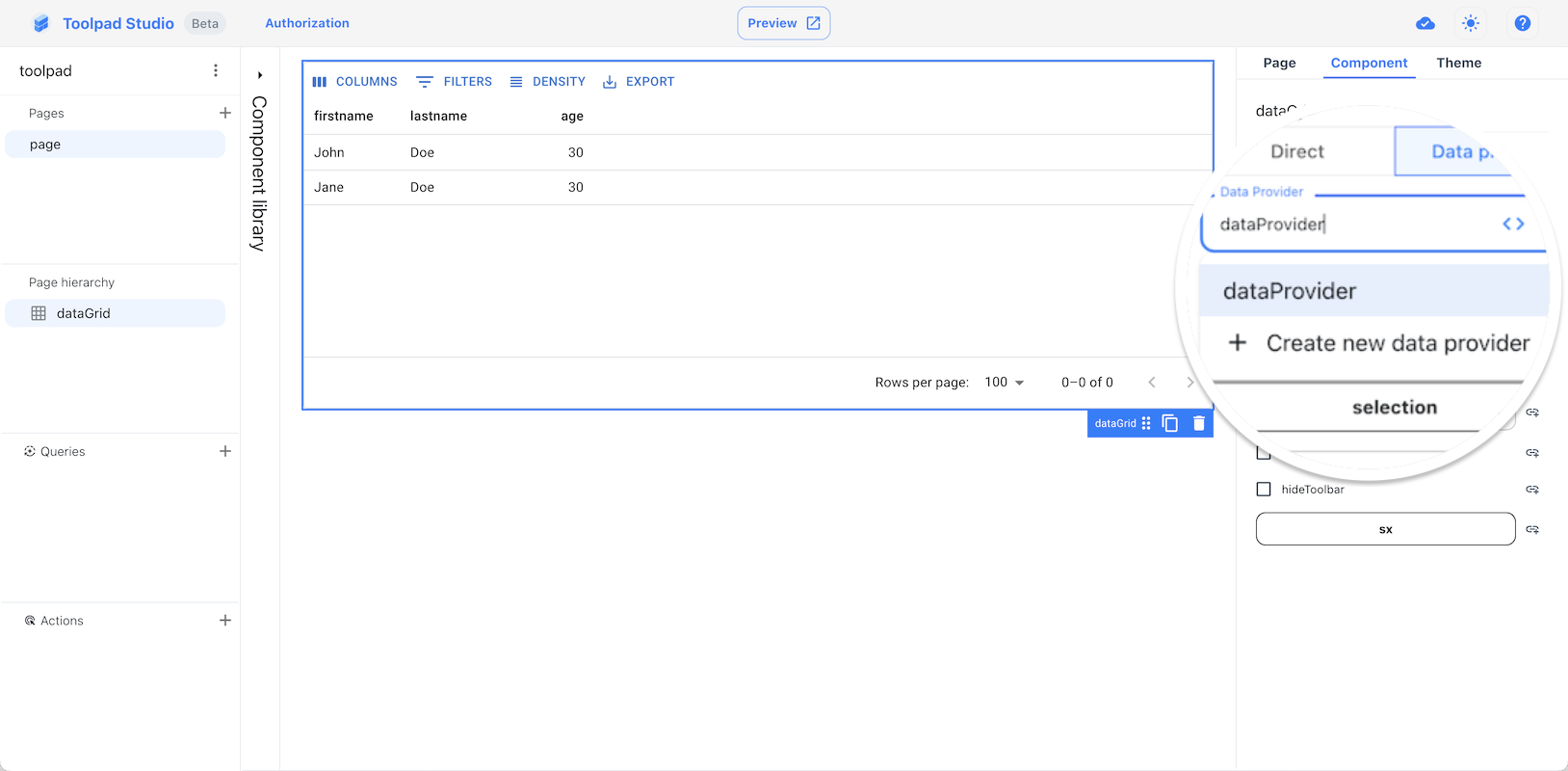Open the toolpad project options menu
Screen dimensions: 1568x771
coord(216,70)
